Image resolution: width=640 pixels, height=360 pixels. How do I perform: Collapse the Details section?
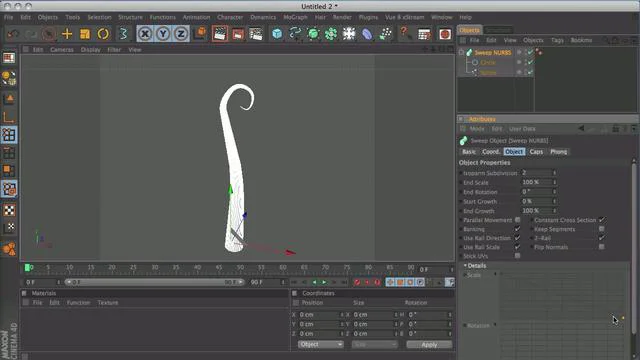(465, 266)
